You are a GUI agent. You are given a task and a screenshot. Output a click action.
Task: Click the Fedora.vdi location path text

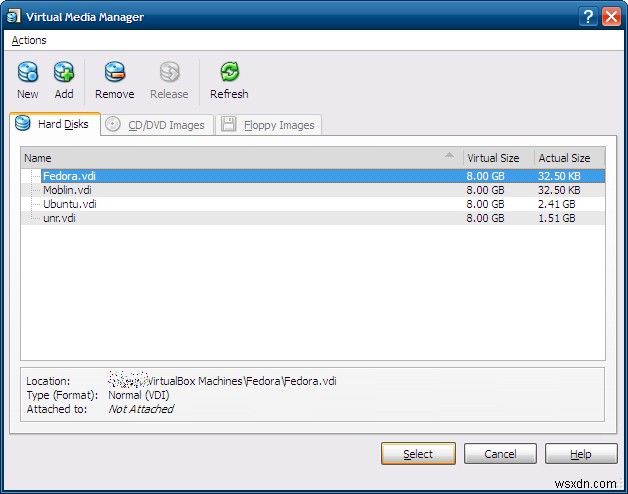(x=222, y=381)
